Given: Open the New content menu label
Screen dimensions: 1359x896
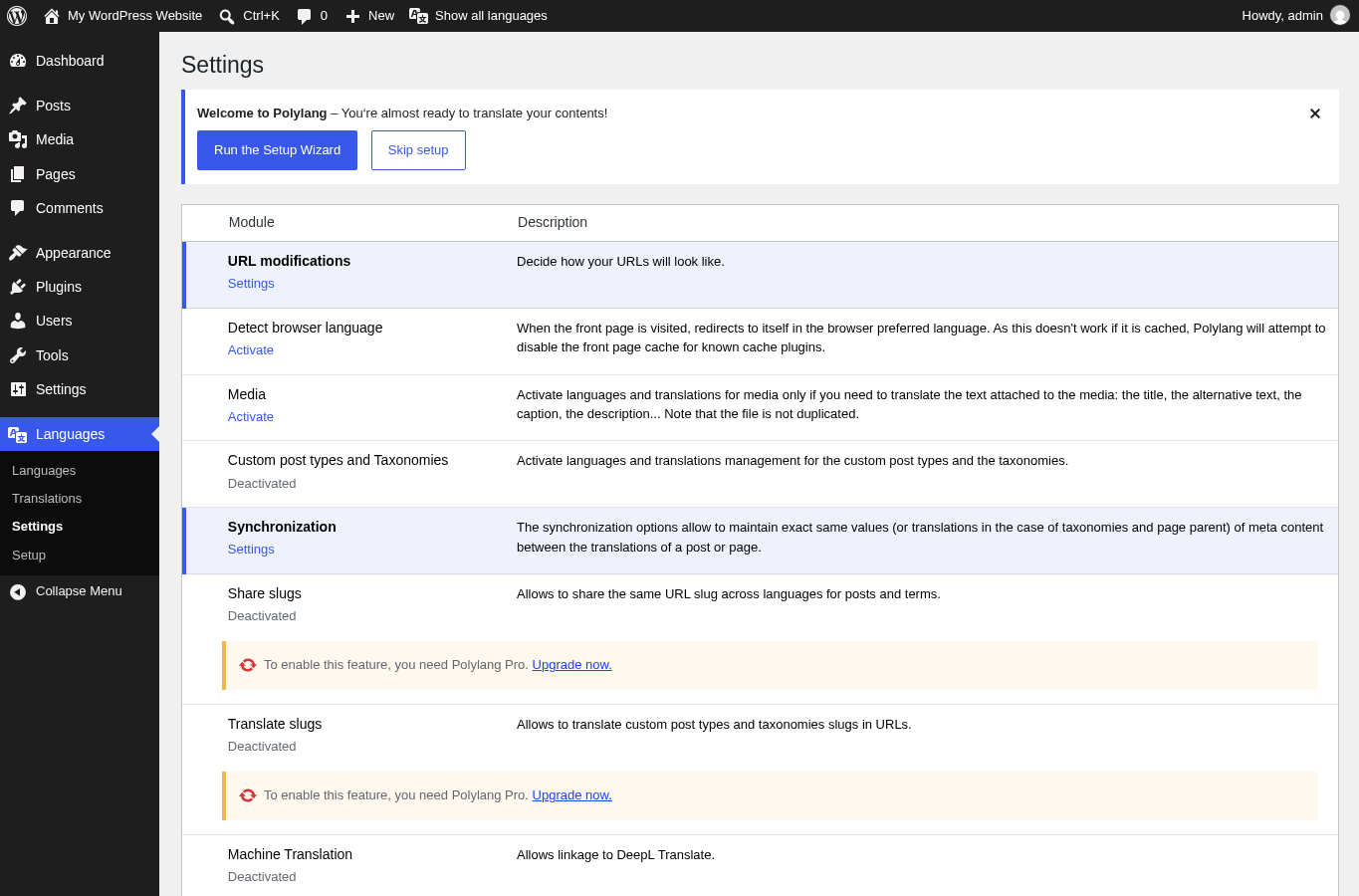Looking at the screenshot, I should point(381,16).
